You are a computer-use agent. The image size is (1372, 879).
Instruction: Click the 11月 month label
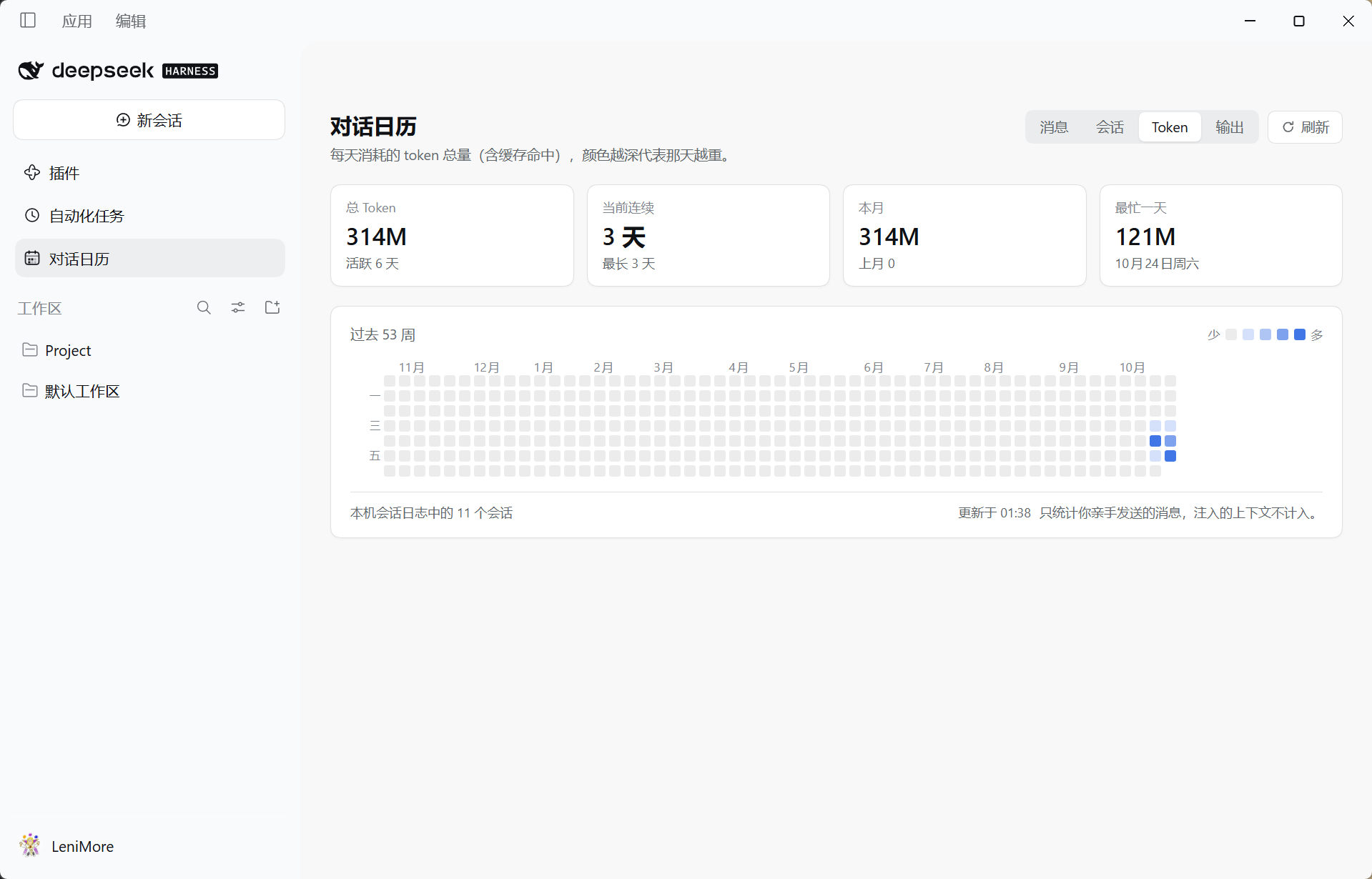(412, 367)
